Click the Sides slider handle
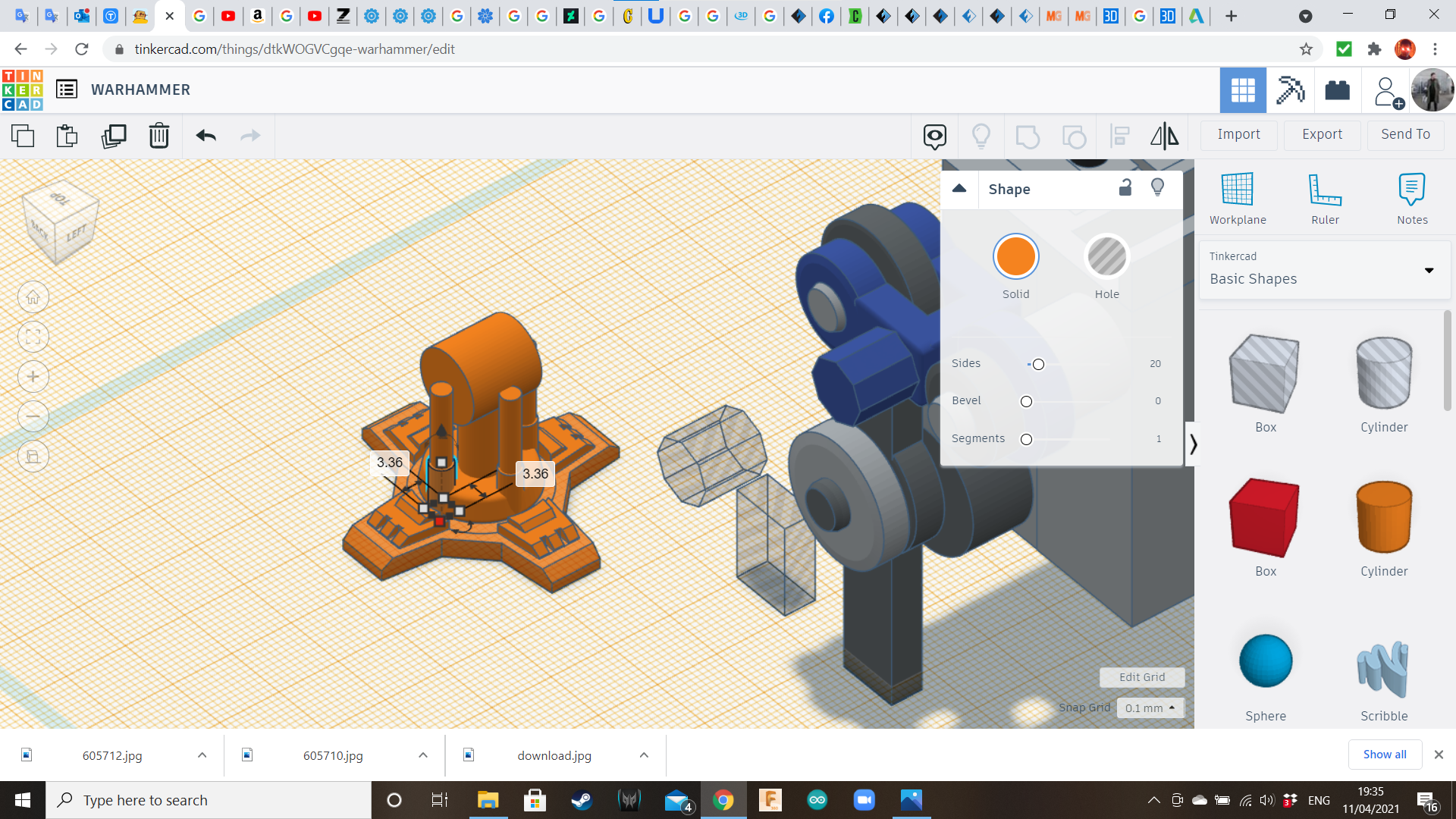The width and height of the screenshot is (1456, 819). tap(1038, 365)
